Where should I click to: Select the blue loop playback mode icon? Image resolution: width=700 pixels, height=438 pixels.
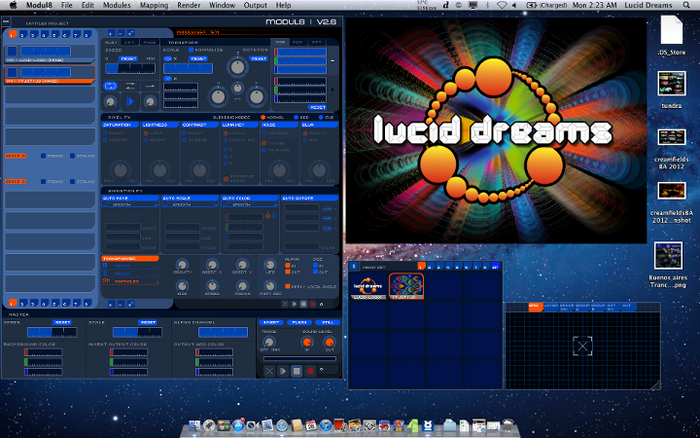tap(110, 86)
